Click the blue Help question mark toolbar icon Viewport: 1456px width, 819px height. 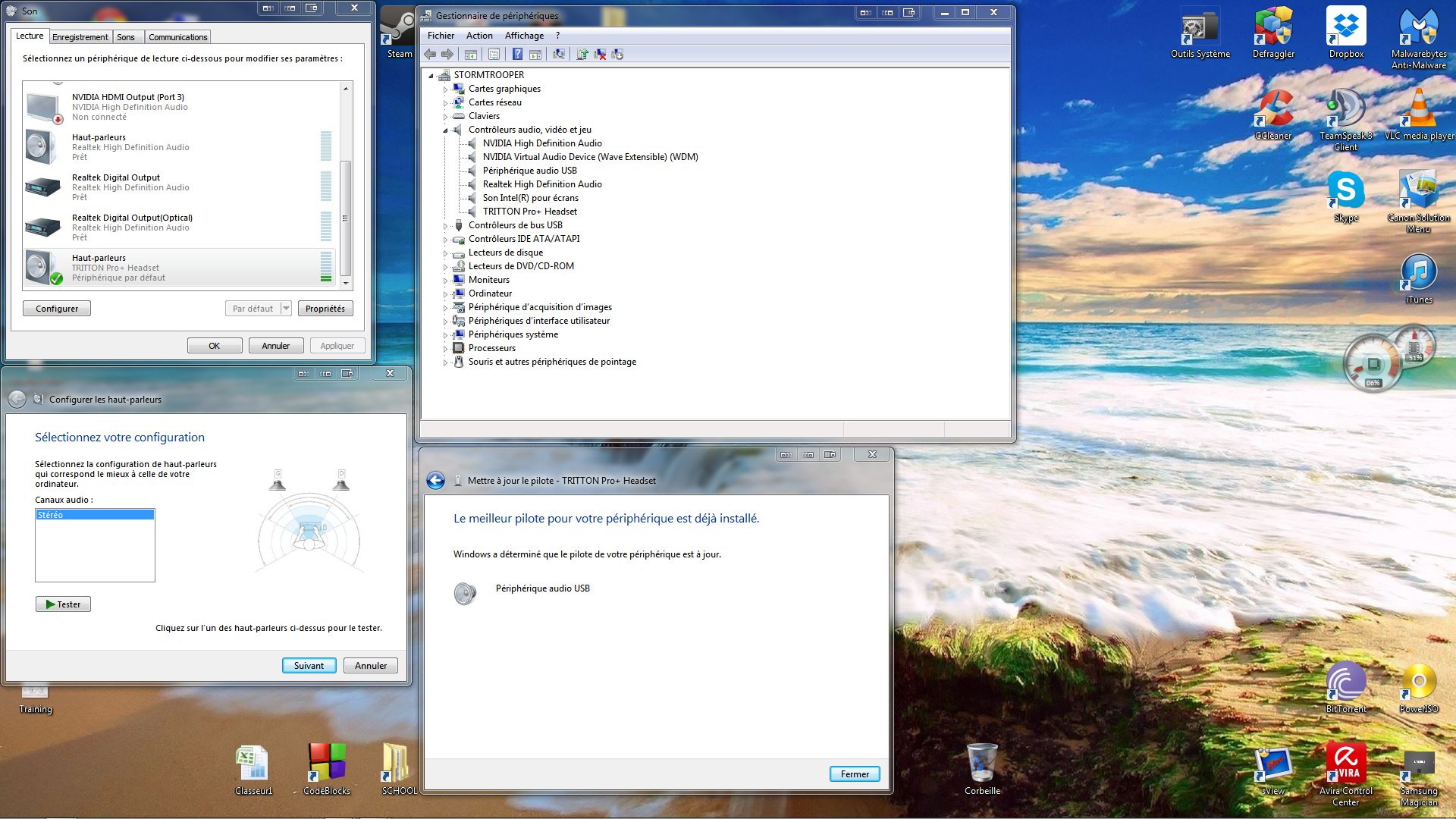click(x=517, y=54)
